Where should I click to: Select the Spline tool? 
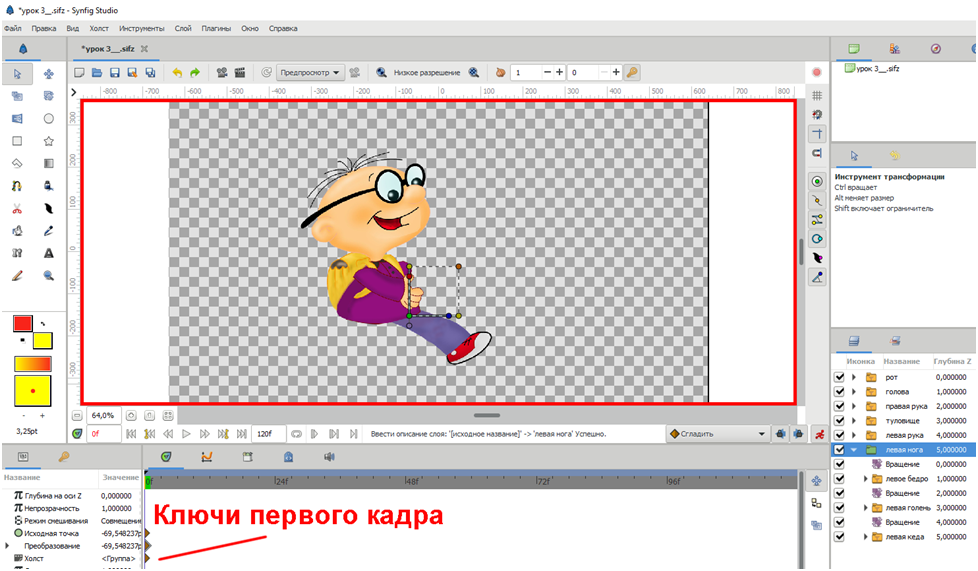coord(17,186)
